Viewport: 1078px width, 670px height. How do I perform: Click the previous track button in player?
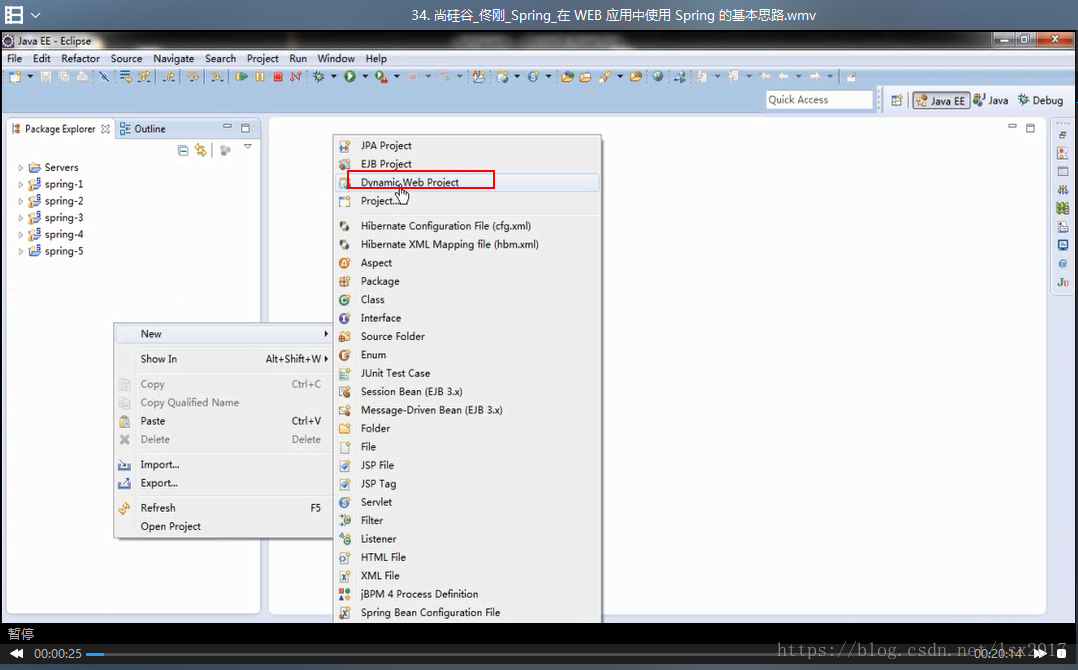point(16,654)
